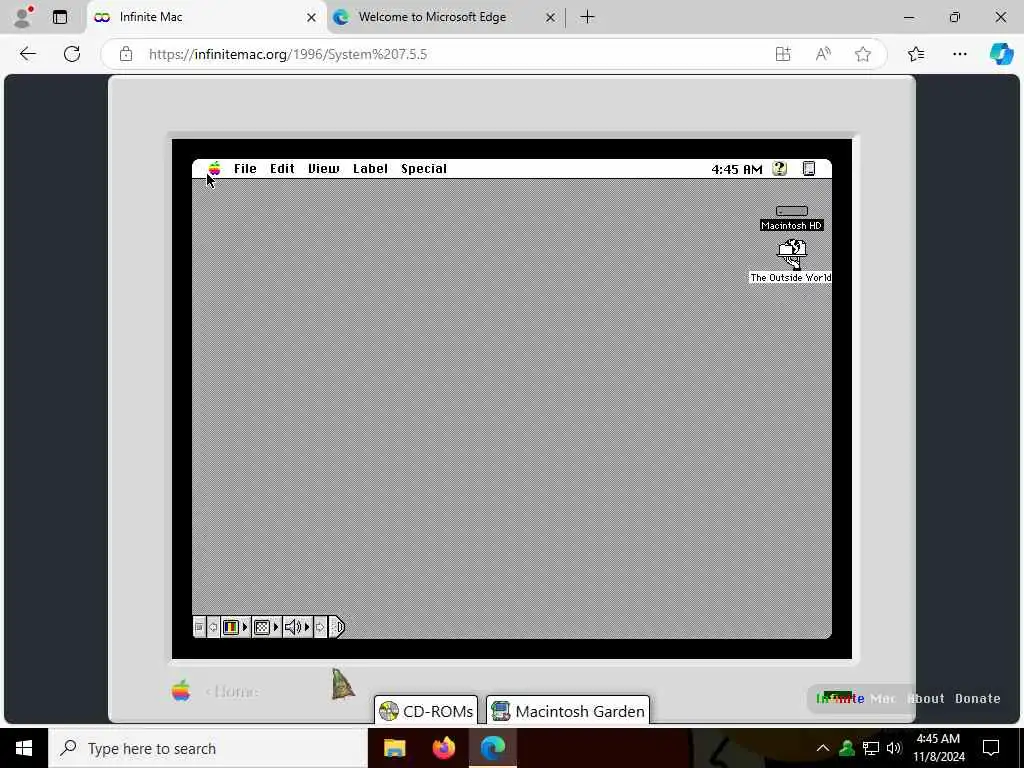Open the Copilot sidebar icon

point(1001,54)
